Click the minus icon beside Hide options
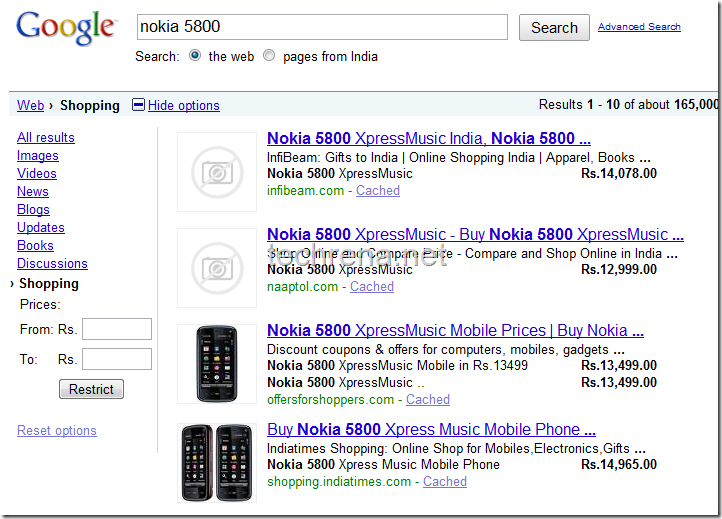 click(138, 105)
